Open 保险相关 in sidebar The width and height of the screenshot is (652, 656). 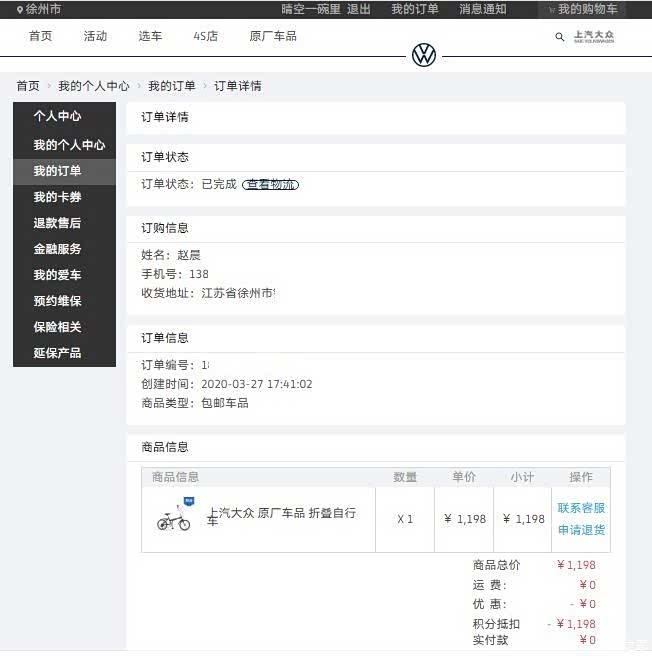pos(64,327)
